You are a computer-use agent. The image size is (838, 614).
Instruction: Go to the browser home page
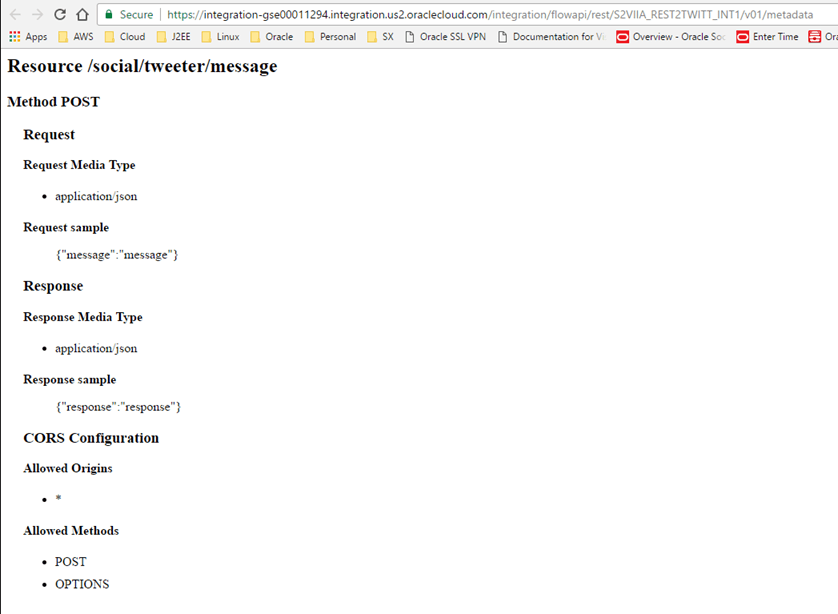(83, 15)
